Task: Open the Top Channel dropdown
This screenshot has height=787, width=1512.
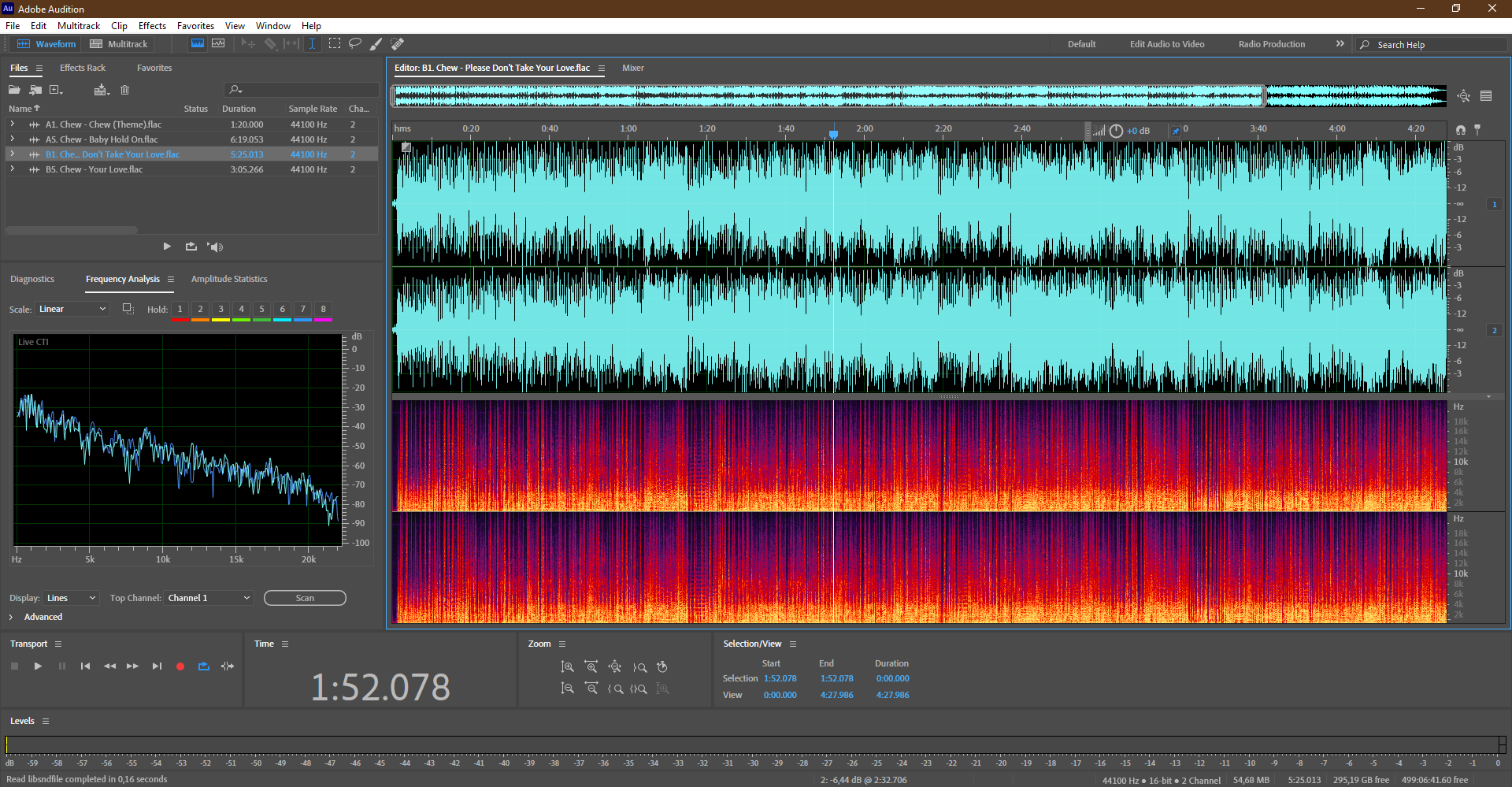Action: 209,598
